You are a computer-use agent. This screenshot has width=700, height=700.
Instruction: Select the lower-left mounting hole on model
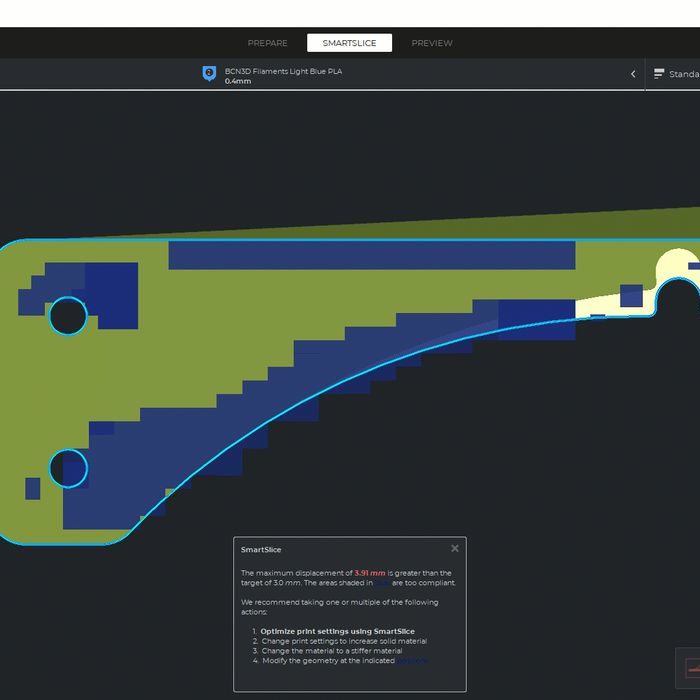(68, 468)
